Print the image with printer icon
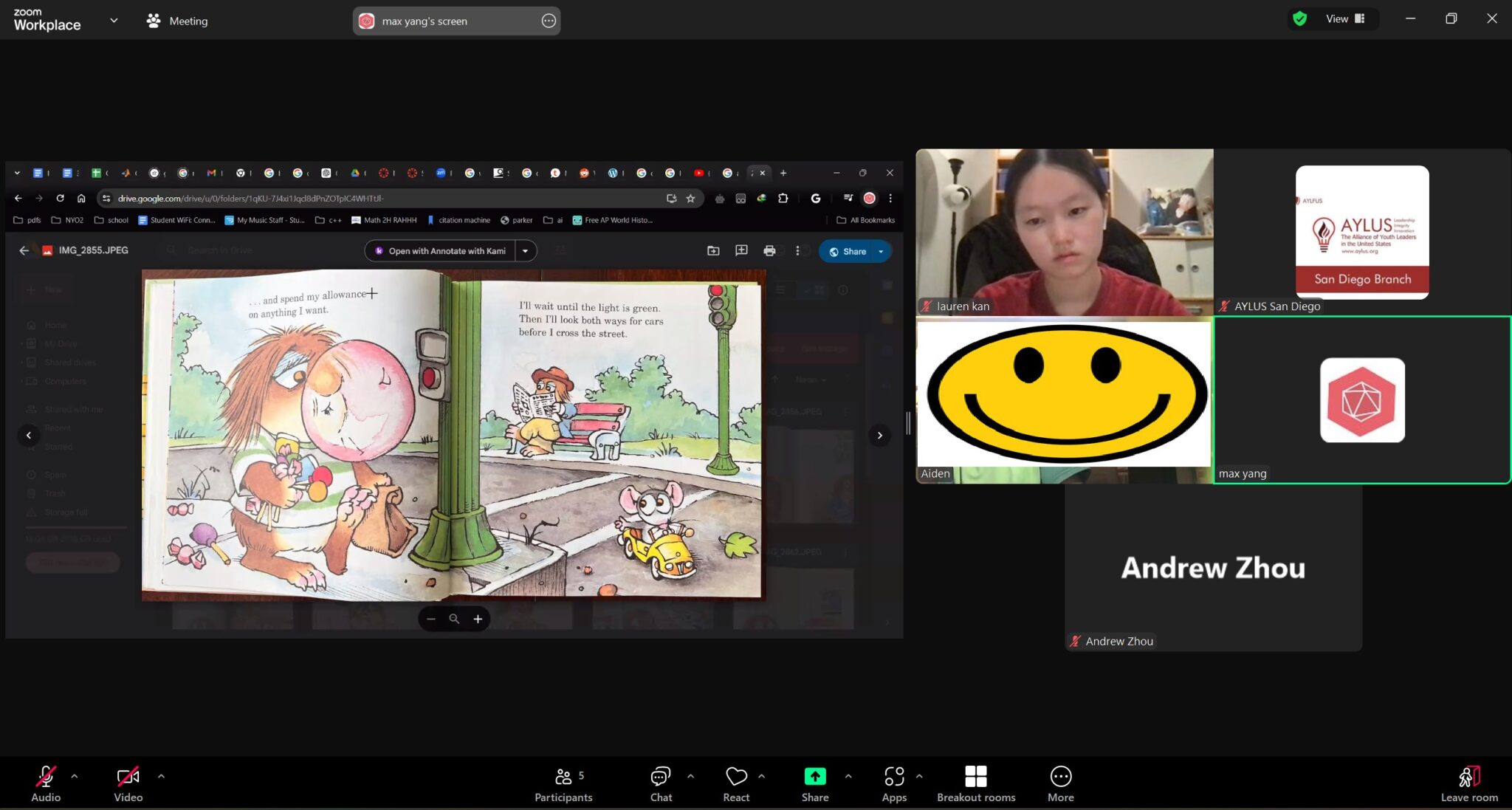The image size is (1512, 810). (769, 251)
